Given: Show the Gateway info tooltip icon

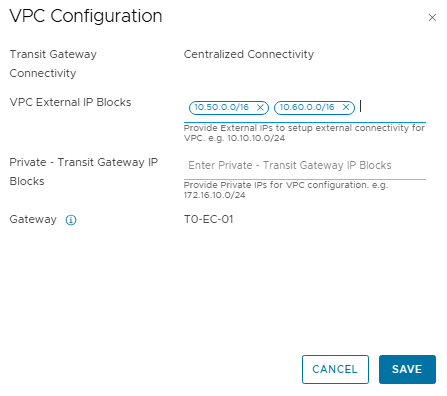Looking at the screenshot, I should coord(71,220).
